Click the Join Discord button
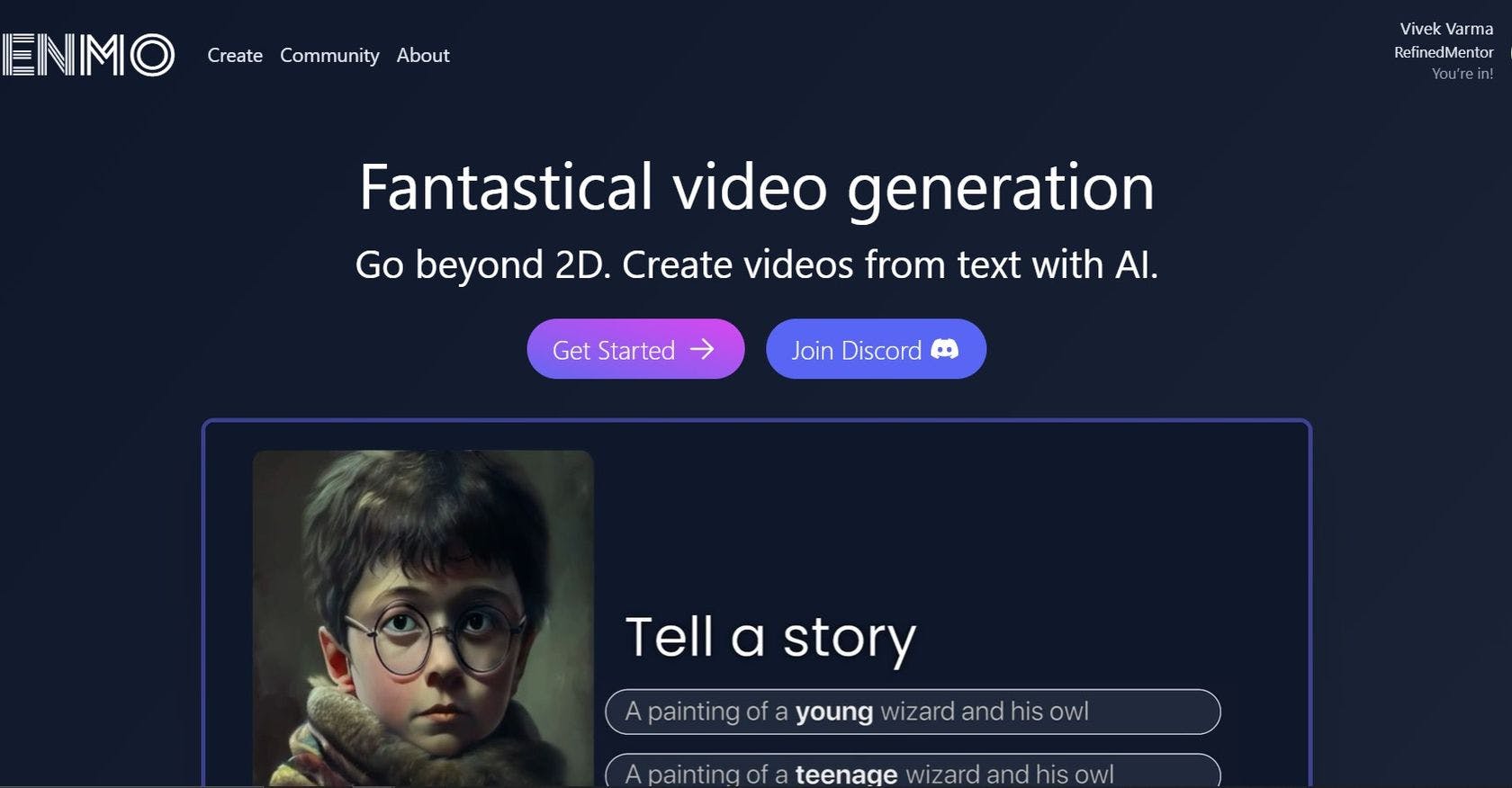 pos(876,349)
